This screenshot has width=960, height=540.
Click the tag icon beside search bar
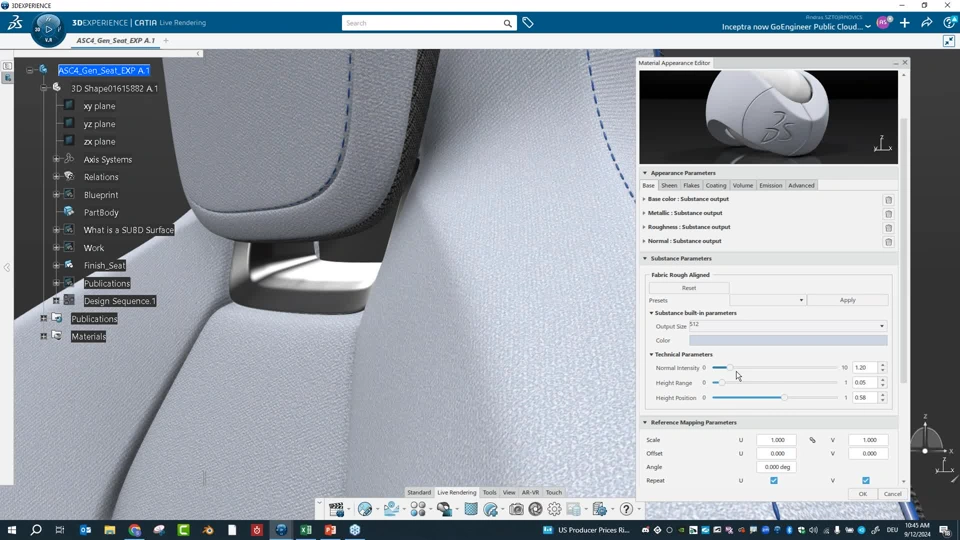528,23
